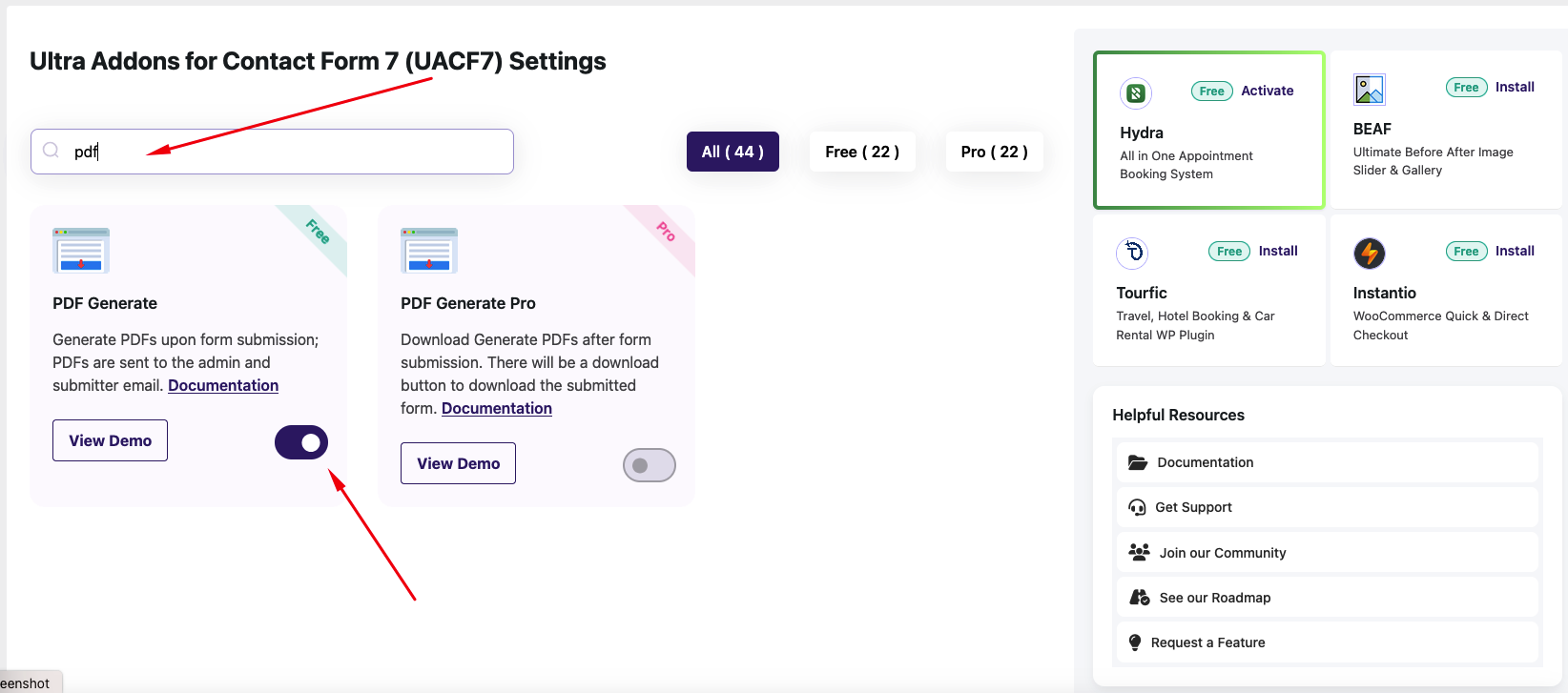Open View Demo for PDF Generate
This screenshot has width=1568, height=693.
111,440
